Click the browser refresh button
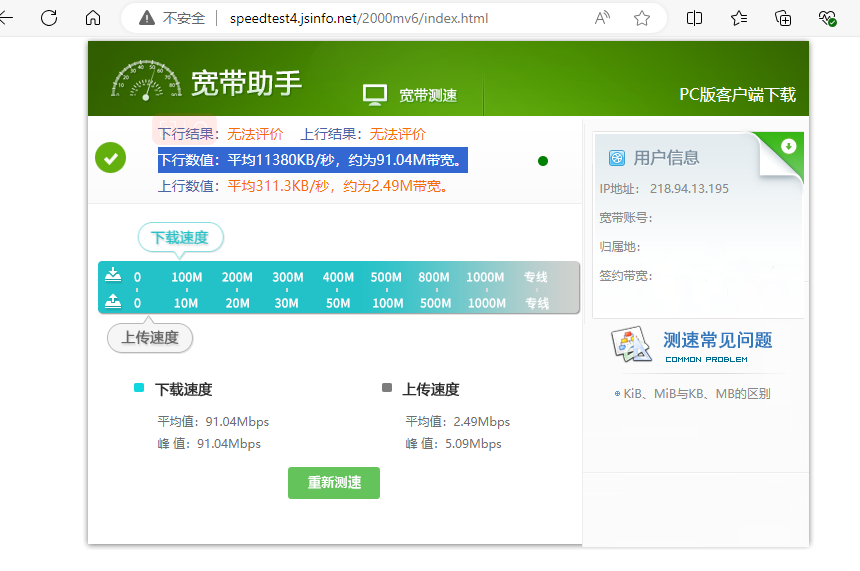The image size is (860, 571). [x=48, y=18]
